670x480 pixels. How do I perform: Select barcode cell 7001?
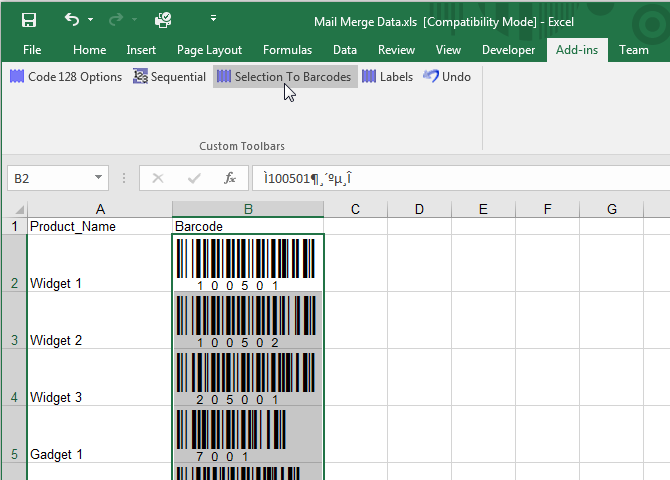[248, 434]
